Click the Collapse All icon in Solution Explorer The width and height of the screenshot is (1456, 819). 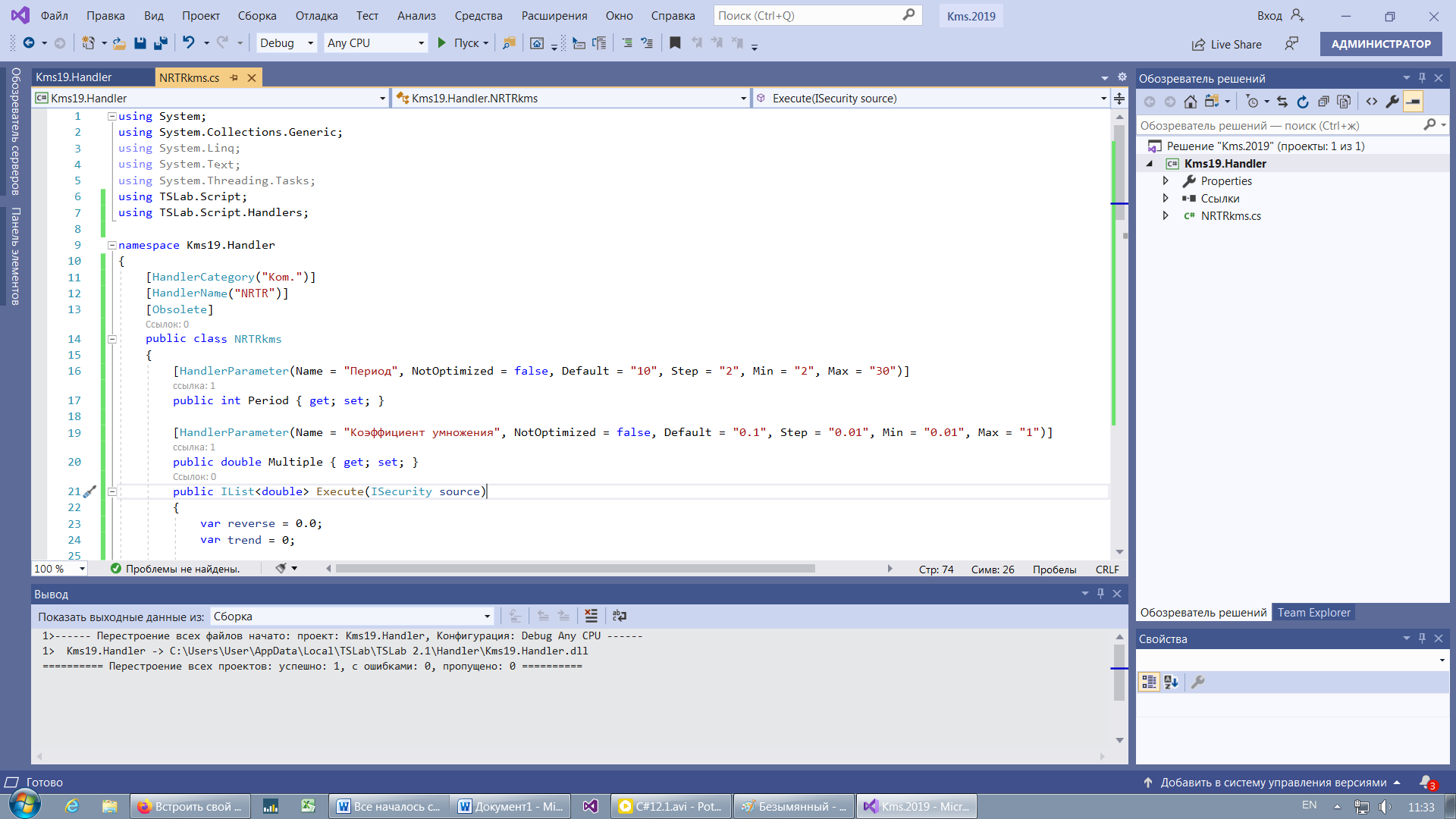point(1323,102)
